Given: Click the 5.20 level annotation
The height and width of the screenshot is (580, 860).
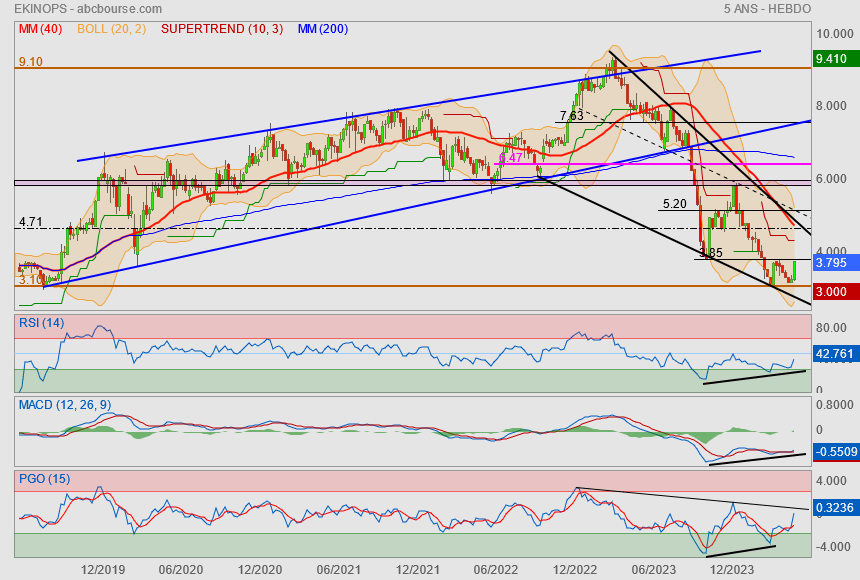Looking at the screenshot, I should 675,204.
